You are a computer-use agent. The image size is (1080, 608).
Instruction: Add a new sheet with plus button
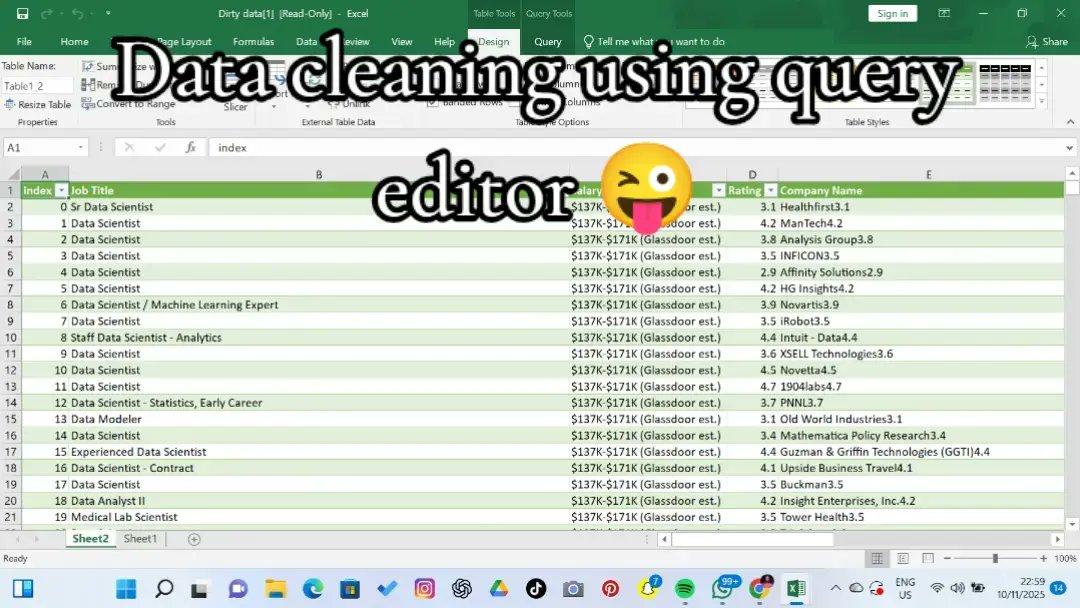[194, 539]
